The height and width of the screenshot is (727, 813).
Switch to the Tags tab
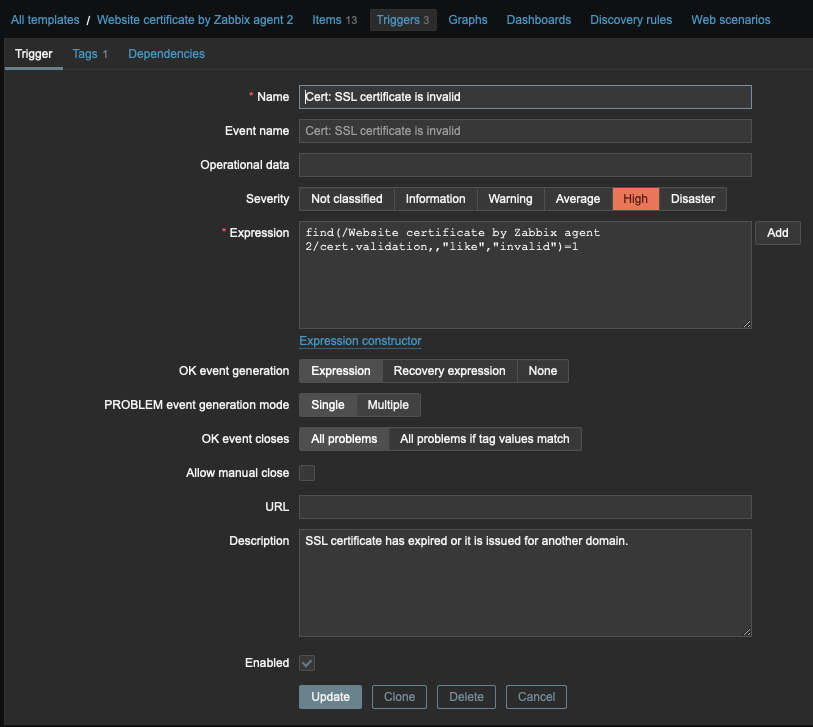pyautogui.click(x=90, y=54)
